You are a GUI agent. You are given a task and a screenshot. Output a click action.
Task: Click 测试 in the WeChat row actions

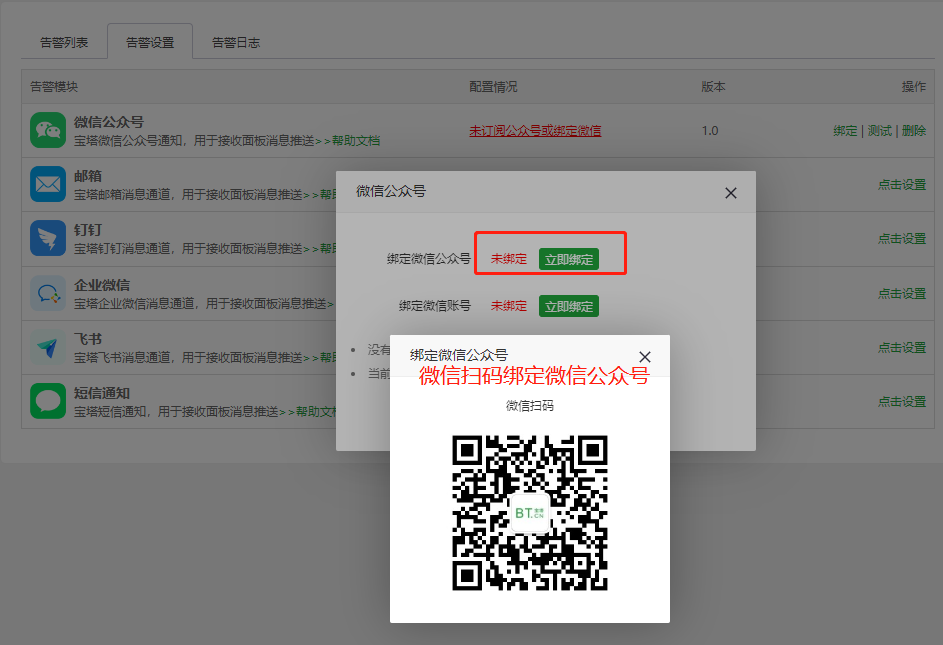pos(880,131)
